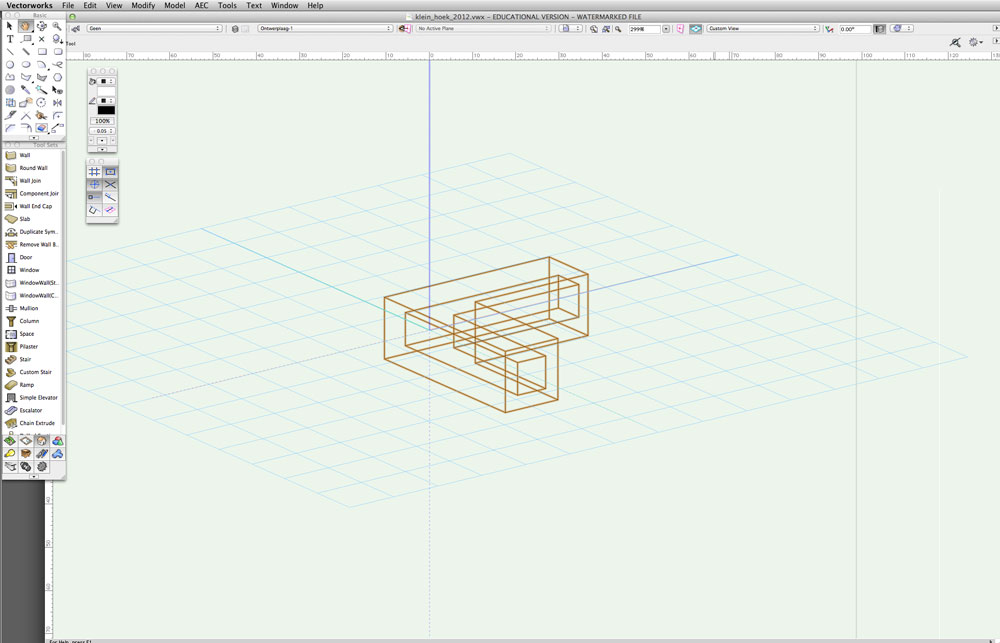1000x643 pixels.
Task: Open the Modify menu
Action: point(143,5)
